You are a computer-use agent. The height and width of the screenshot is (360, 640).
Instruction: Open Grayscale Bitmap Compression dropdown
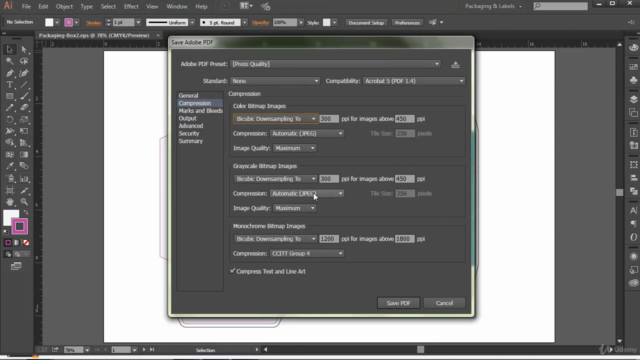[x=307, y=193]
